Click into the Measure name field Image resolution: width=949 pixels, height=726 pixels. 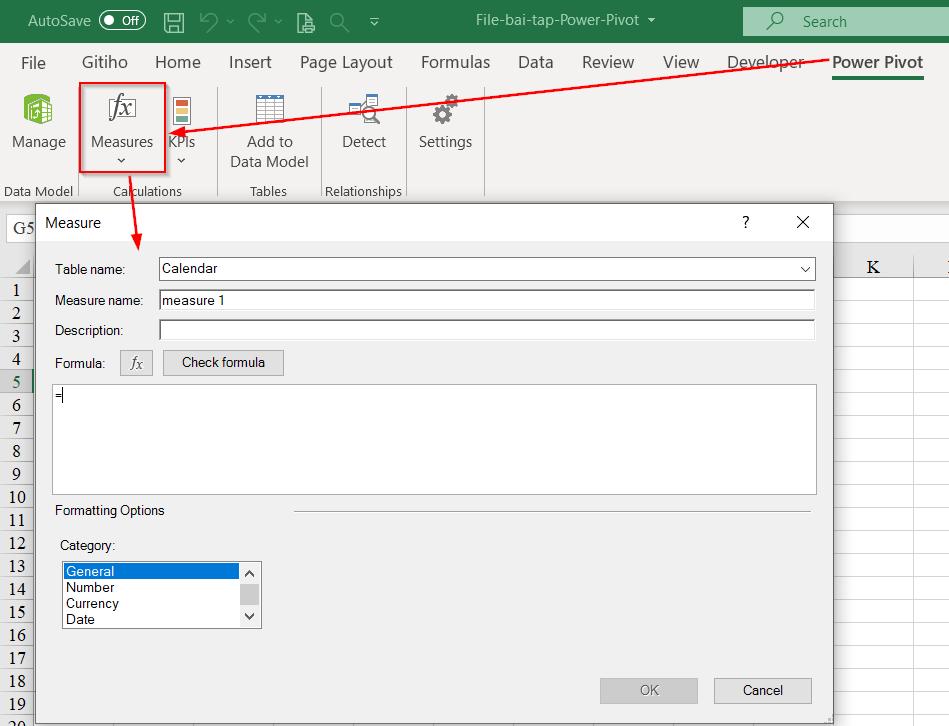coord(486,300)
